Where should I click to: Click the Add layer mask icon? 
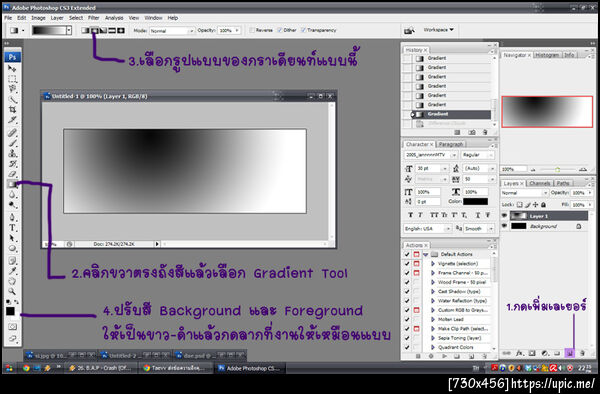(x=532, y=353)
